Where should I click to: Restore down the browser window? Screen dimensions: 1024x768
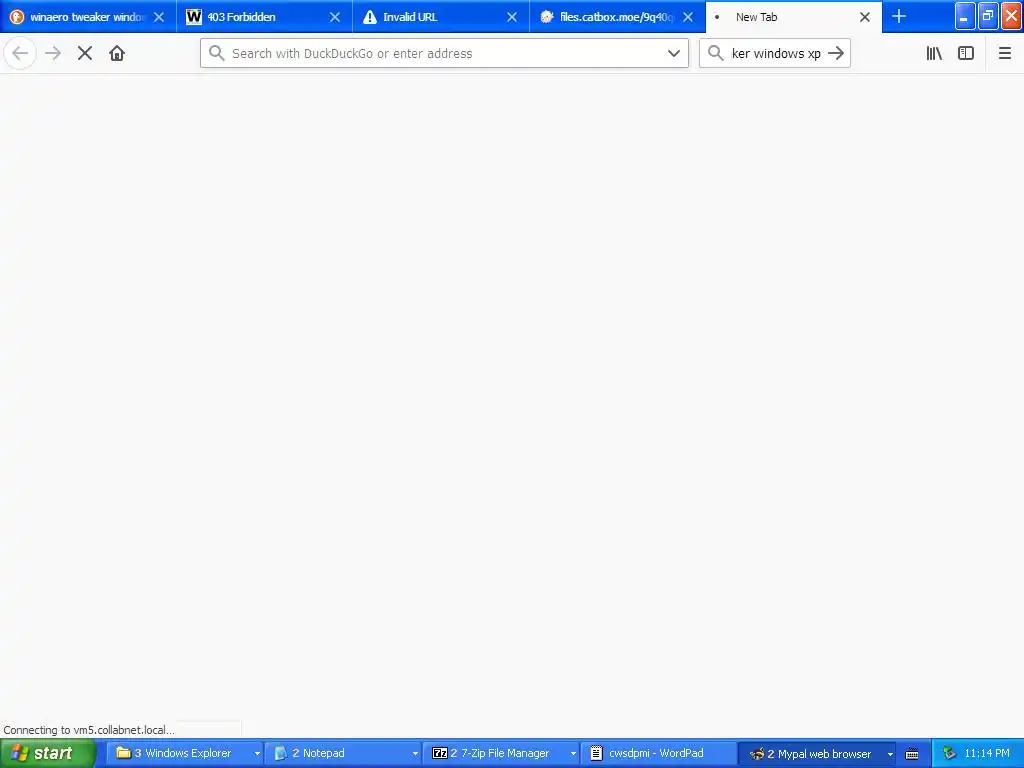click(x=988, y=17)
